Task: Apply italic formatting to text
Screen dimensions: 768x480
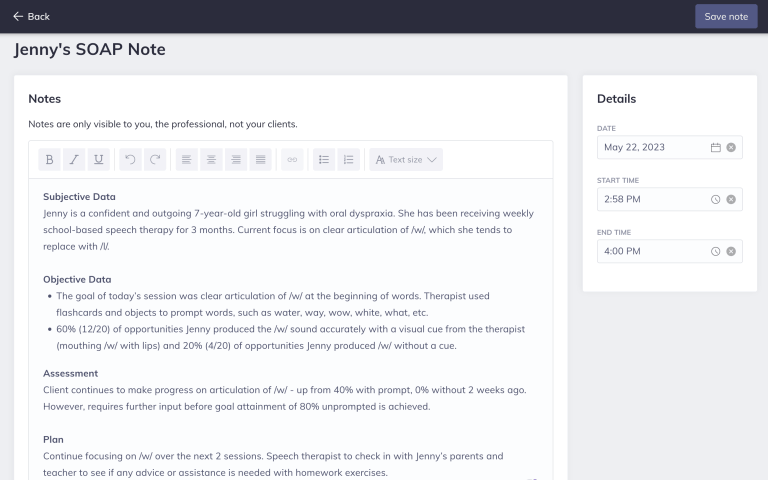Action: [x=74, y=160]
